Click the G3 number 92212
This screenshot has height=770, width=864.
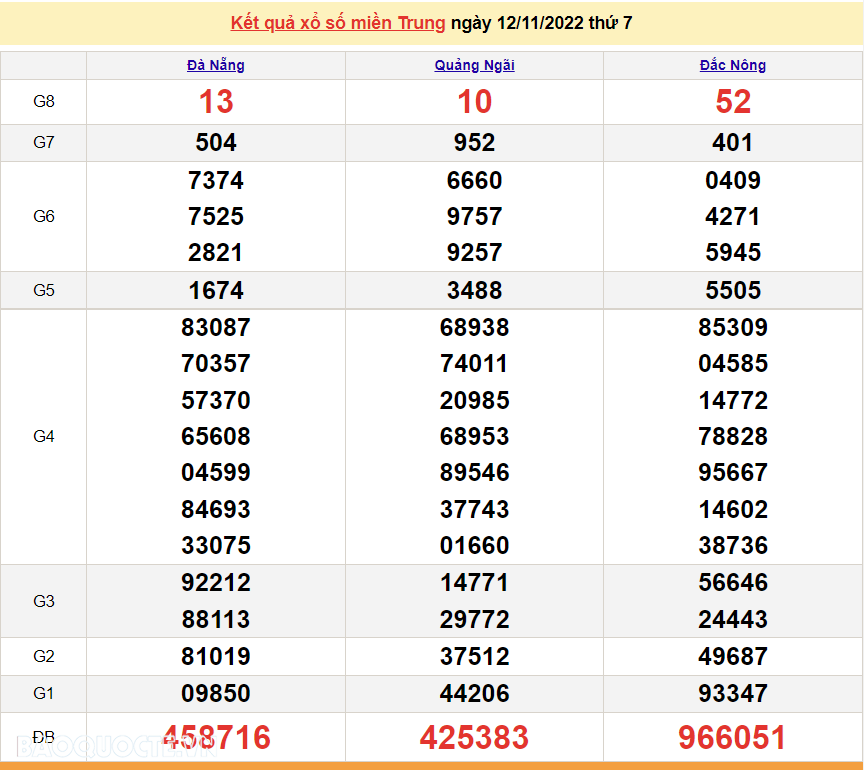pyautogui.click(x=216, y=583)
